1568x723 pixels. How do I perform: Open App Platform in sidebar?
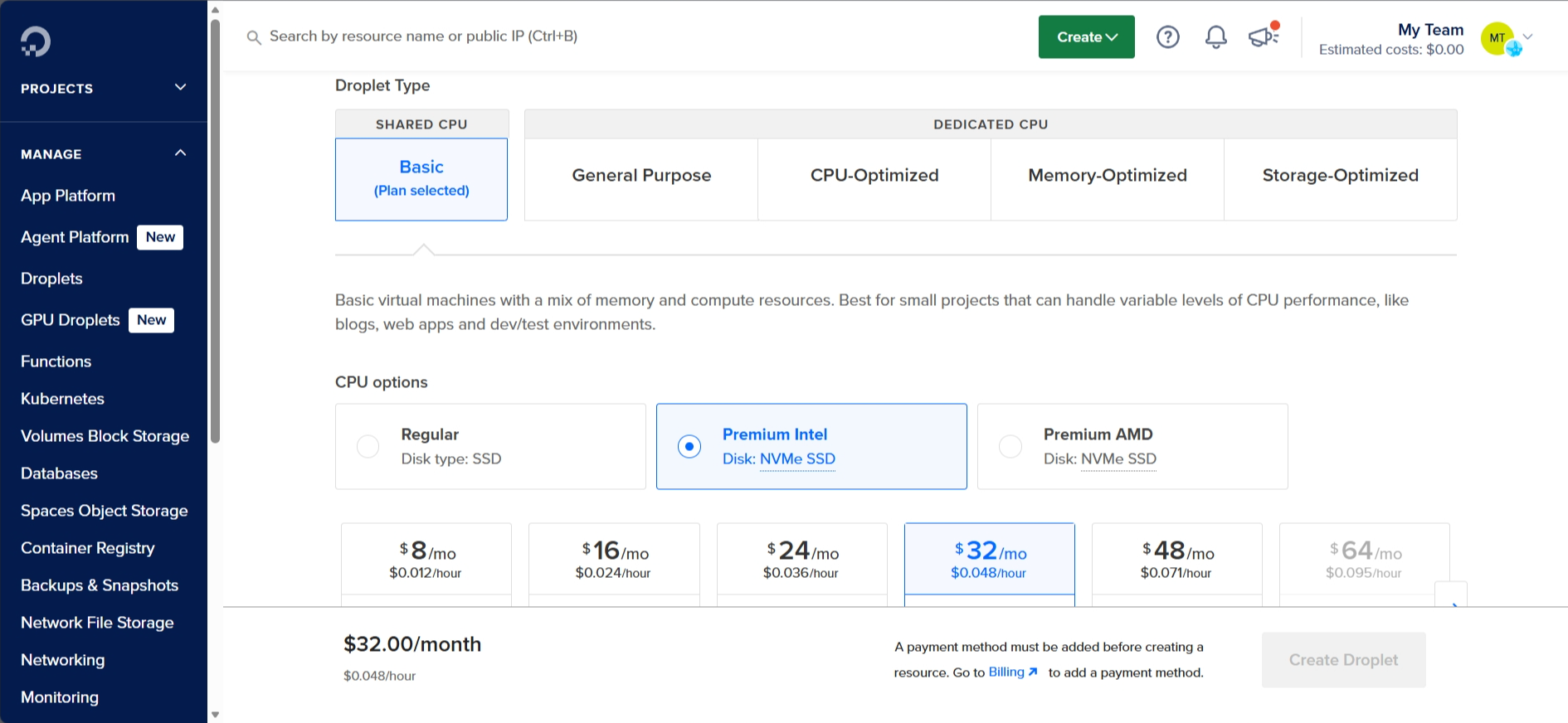coord(68,196)
